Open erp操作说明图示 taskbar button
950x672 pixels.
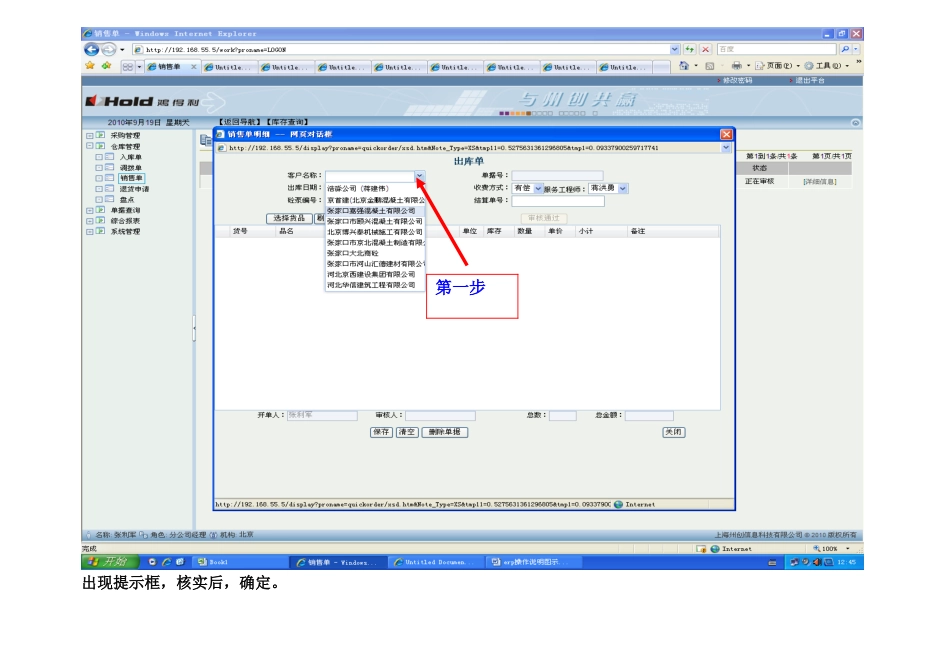click(x=535, y=562)
